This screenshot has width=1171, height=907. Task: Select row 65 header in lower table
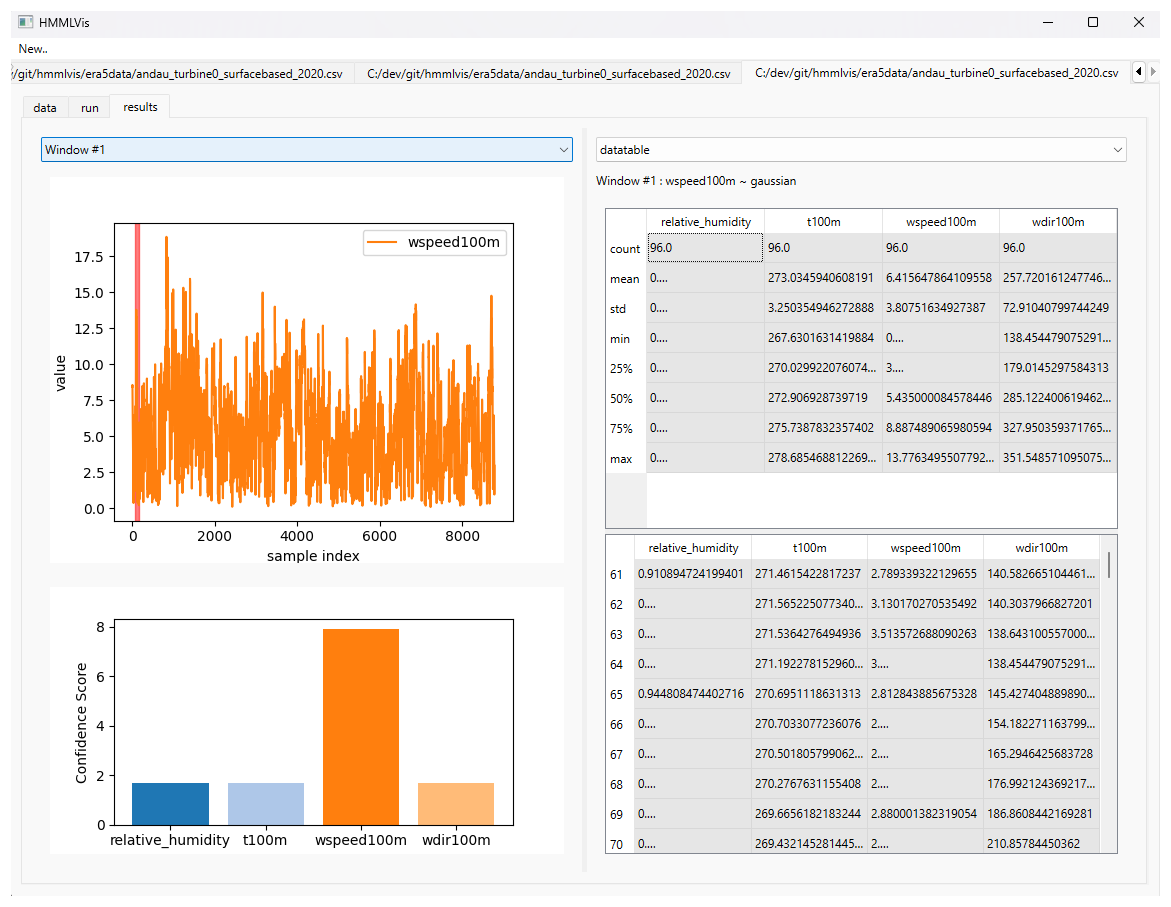(x=617, y=694)
